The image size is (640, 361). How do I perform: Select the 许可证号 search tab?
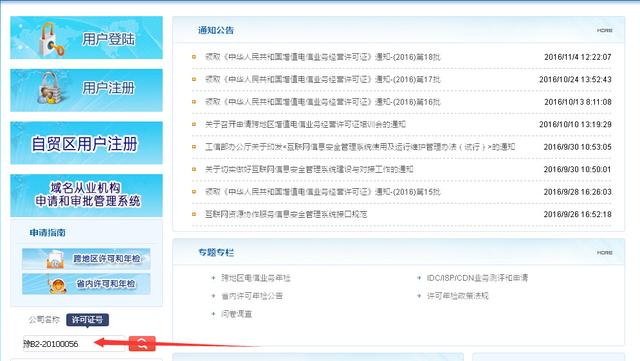(x=87, y=320)
